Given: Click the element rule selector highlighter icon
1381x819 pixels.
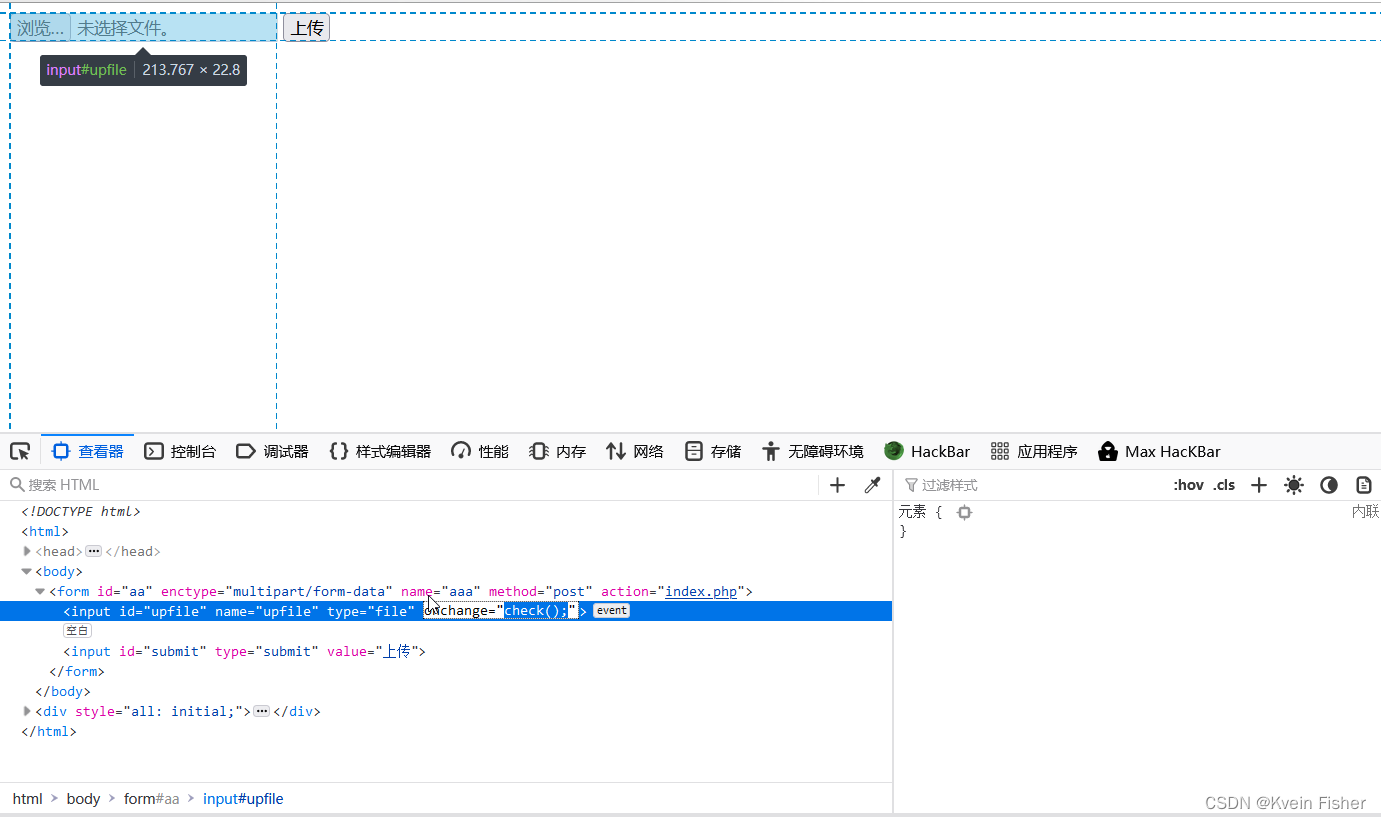Looking at the screenshot, I should [x=964, y=512].
